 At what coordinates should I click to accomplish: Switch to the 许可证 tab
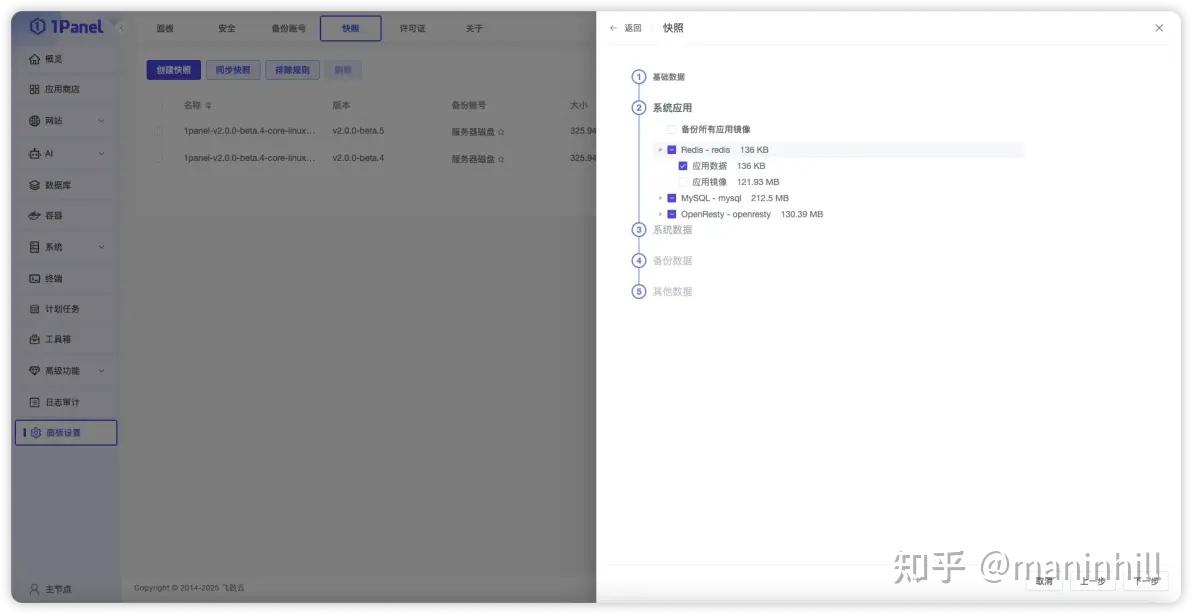(x=412, y=29)
